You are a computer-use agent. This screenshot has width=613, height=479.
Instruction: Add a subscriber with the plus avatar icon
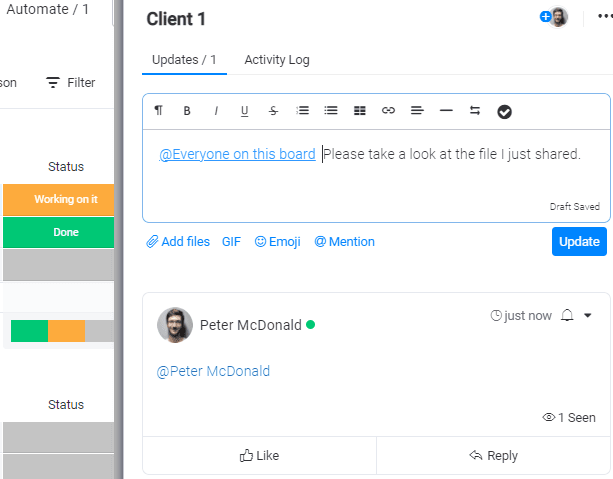pos(545,17)
